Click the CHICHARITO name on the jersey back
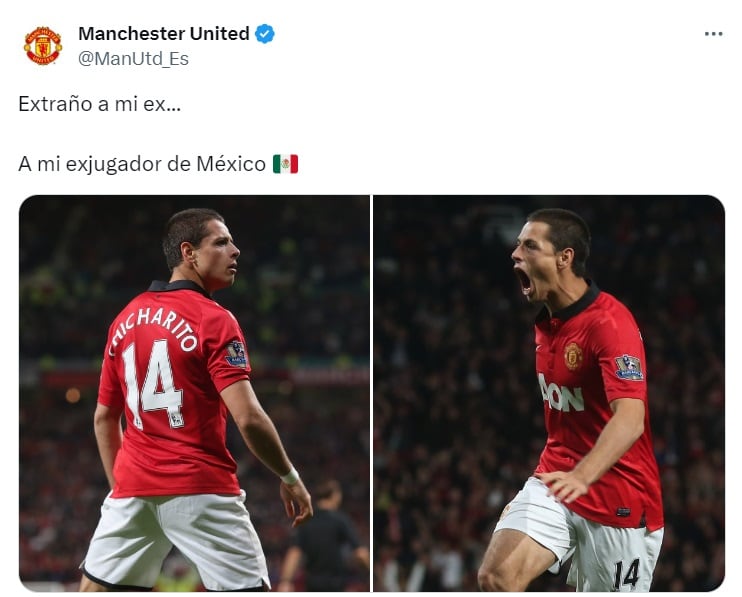This screenshot has height=597, width=742. pyautogui.click(x=152, y=329)
